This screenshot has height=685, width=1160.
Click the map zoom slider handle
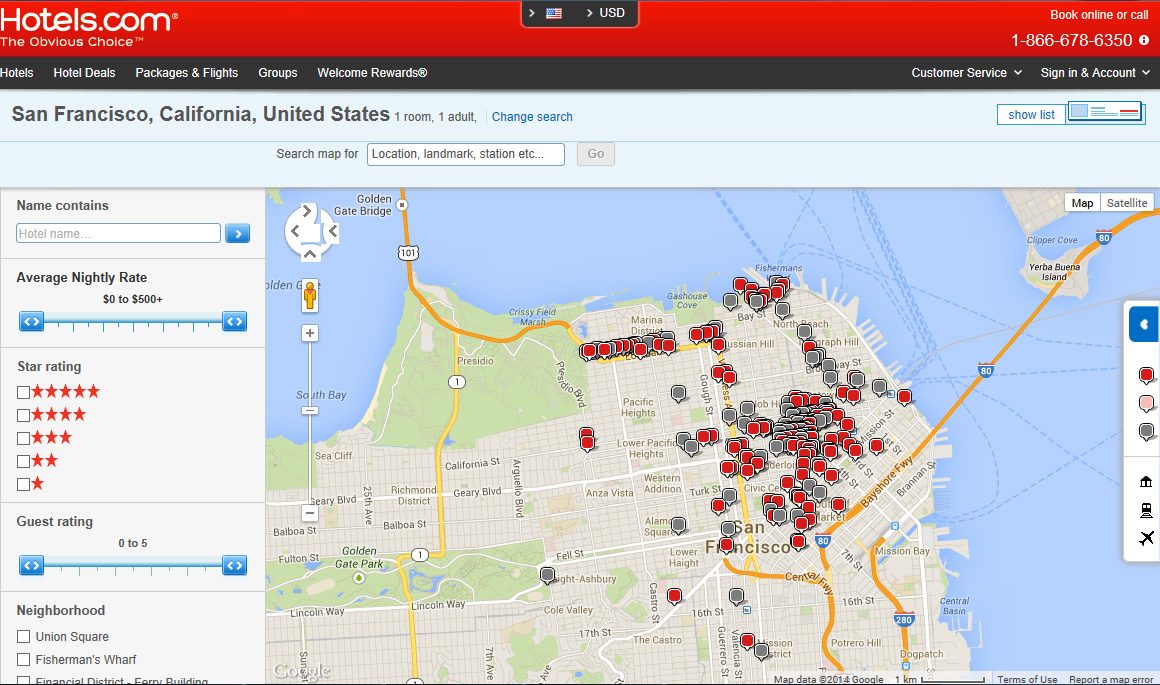[310, 411]
